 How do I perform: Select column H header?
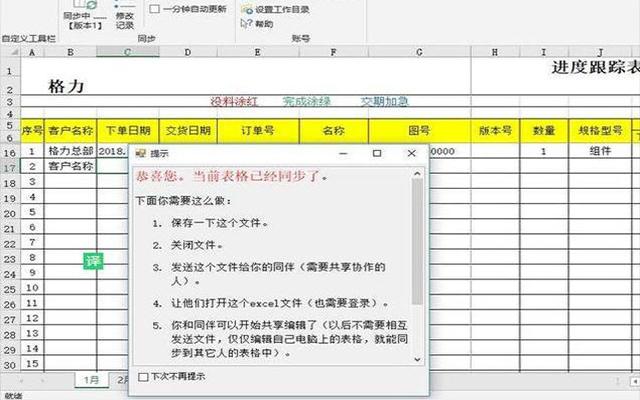tap(495, 52)
